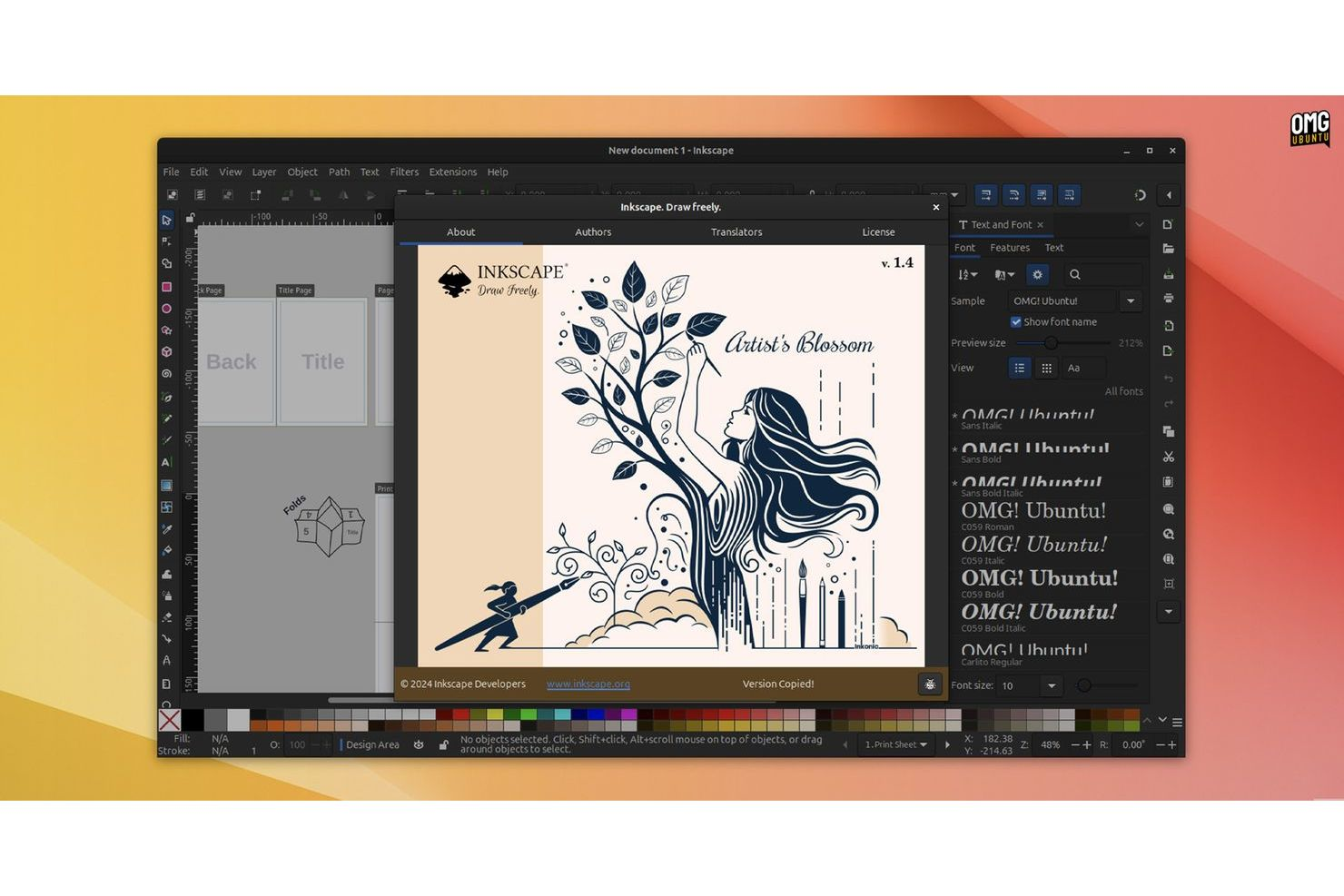Select the Text tool in toolbox

click(x=166, y=462)
